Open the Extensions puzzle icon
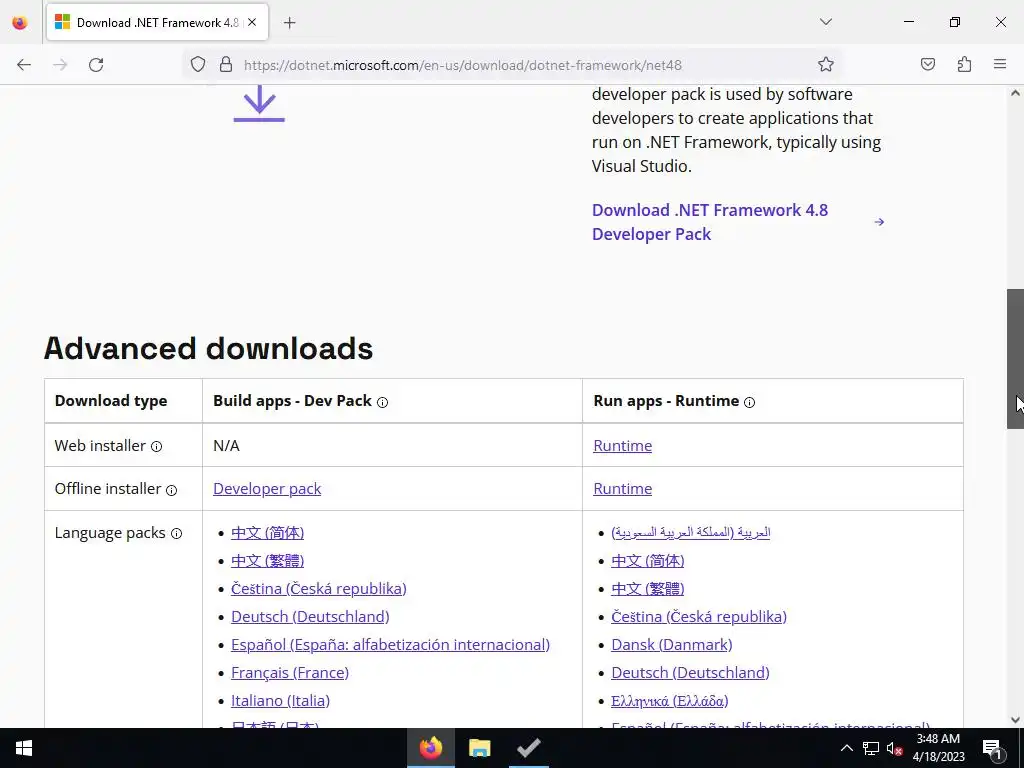 pos(964,64)
